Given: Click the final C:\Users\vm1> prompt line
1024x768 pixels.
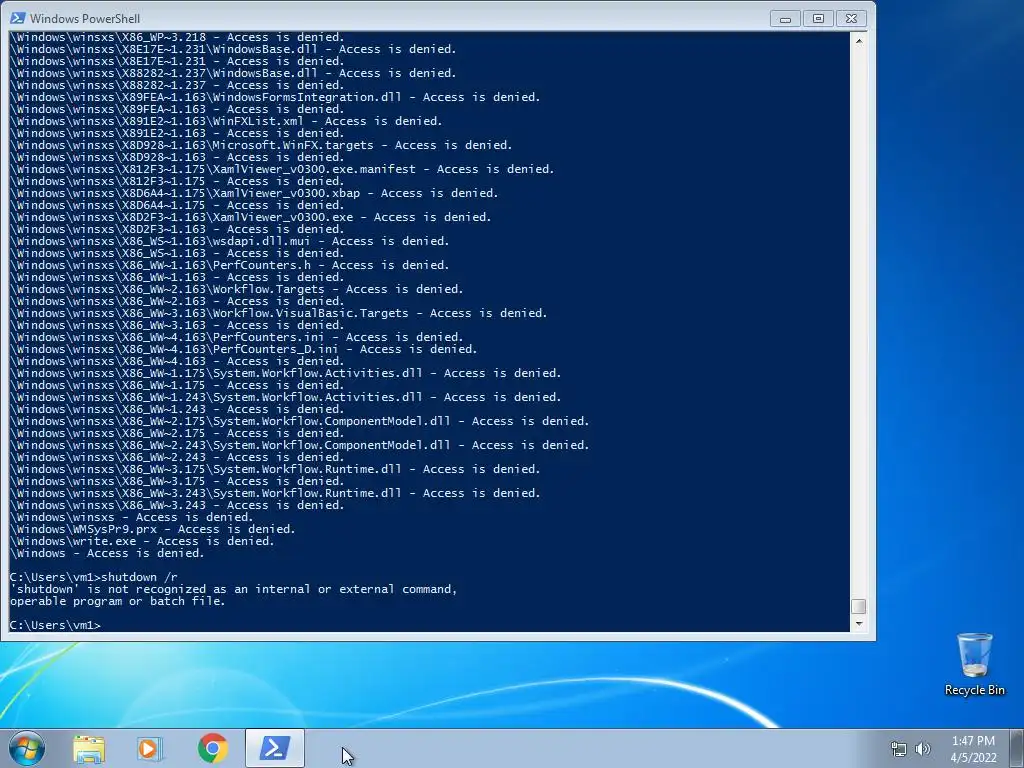Looking at the screenshot, I should (56, 625).
